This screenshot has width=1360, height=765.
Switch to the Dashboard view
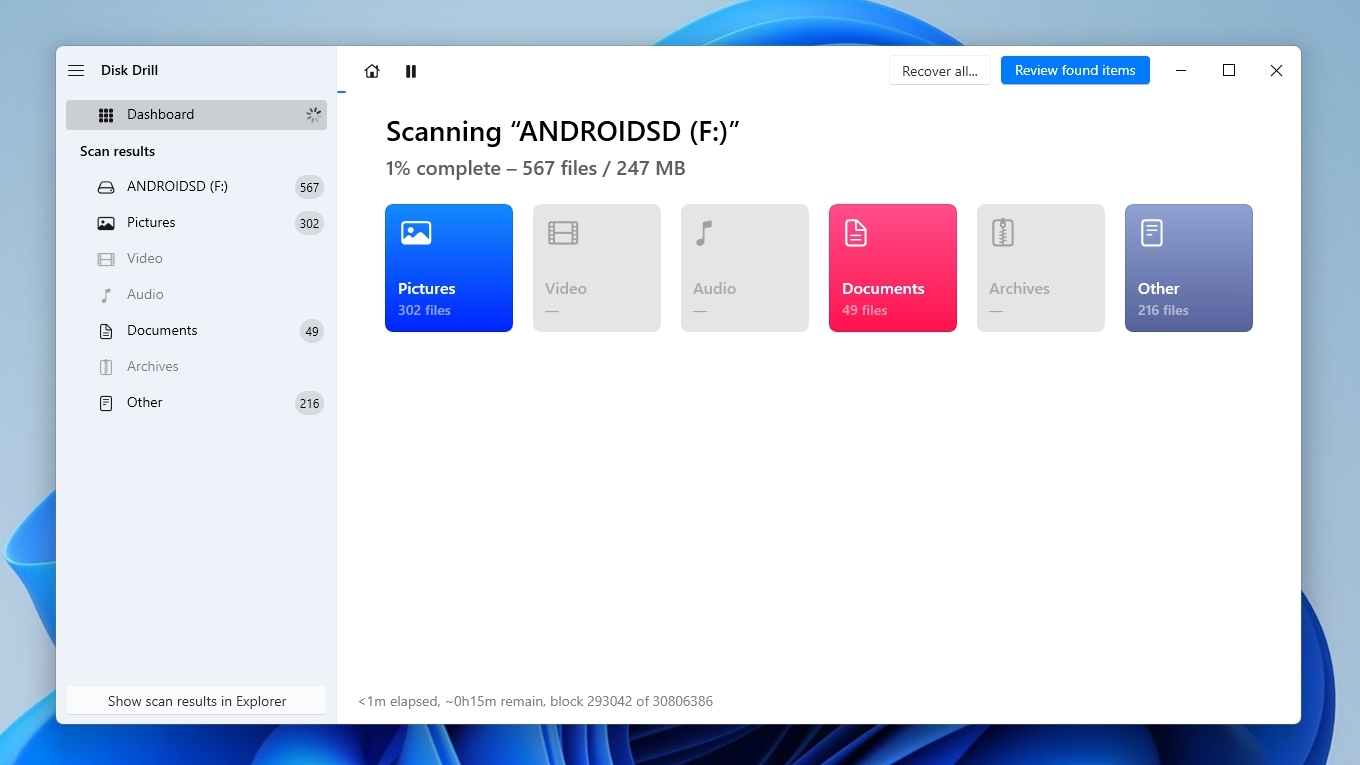pyautogui.click(x=160, y=115)
